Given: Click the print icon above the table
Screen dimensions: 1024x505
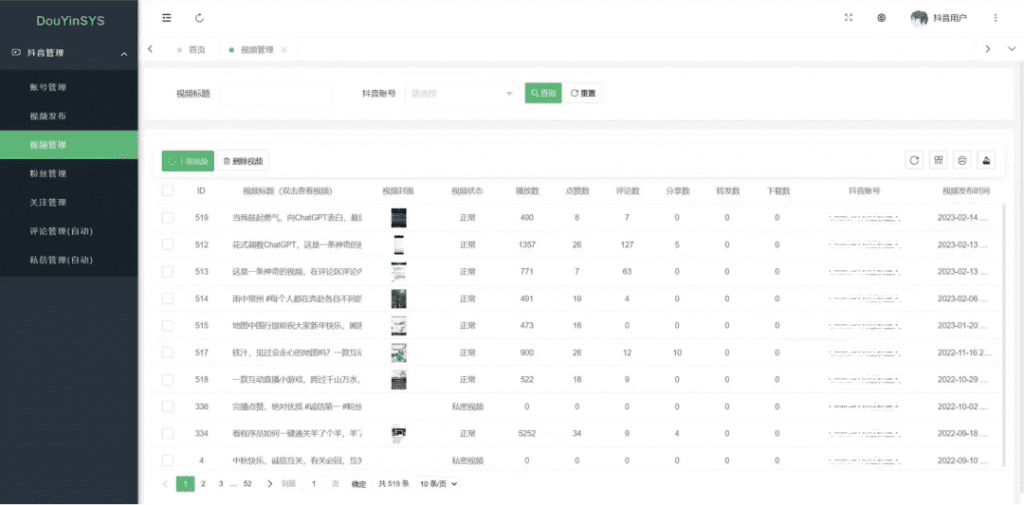Looking at the screenshot, I should 962,160.
